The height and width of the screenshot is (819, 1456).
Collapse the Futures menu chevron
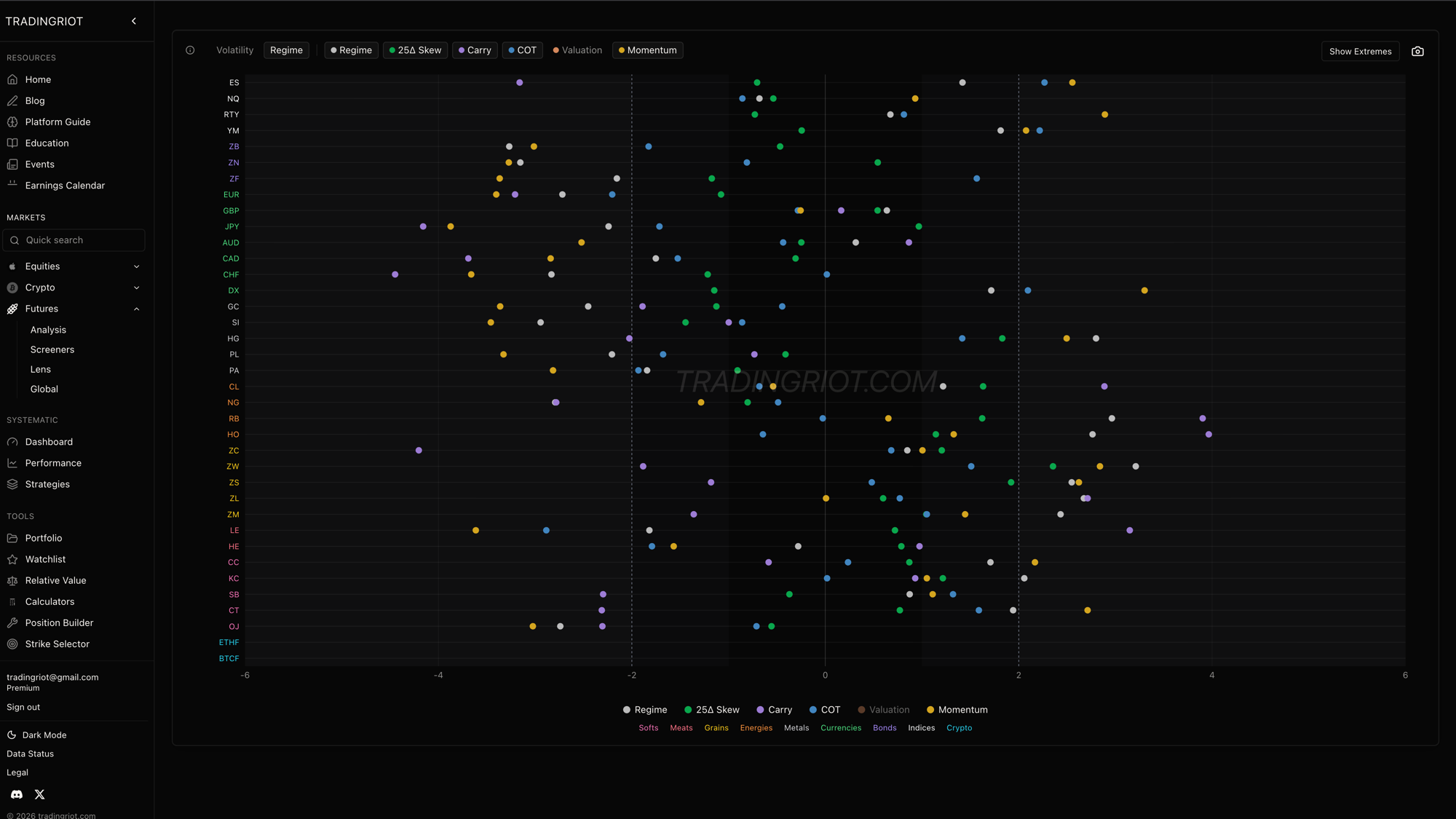[x=136, y=309]
